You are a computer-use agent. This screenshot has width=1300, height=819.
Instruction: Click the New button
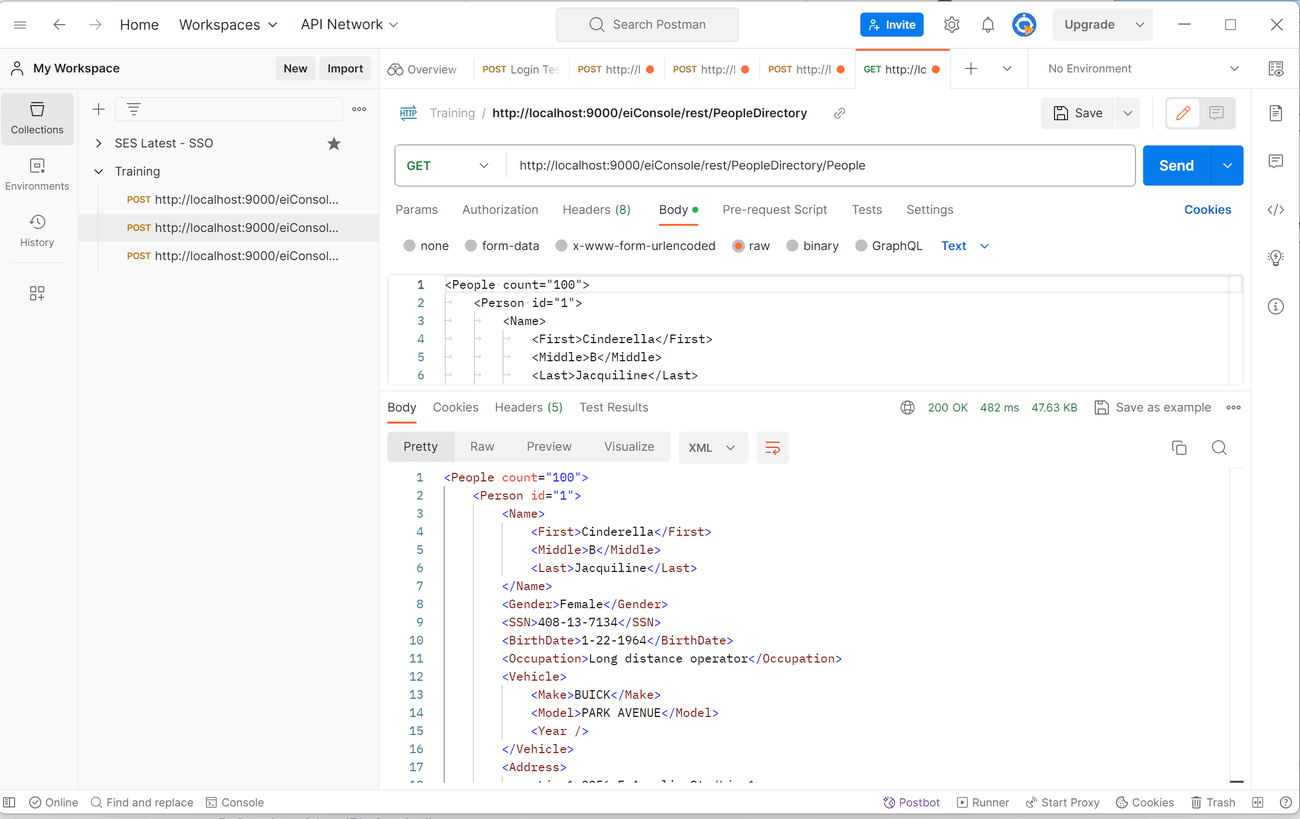point(295,68)
